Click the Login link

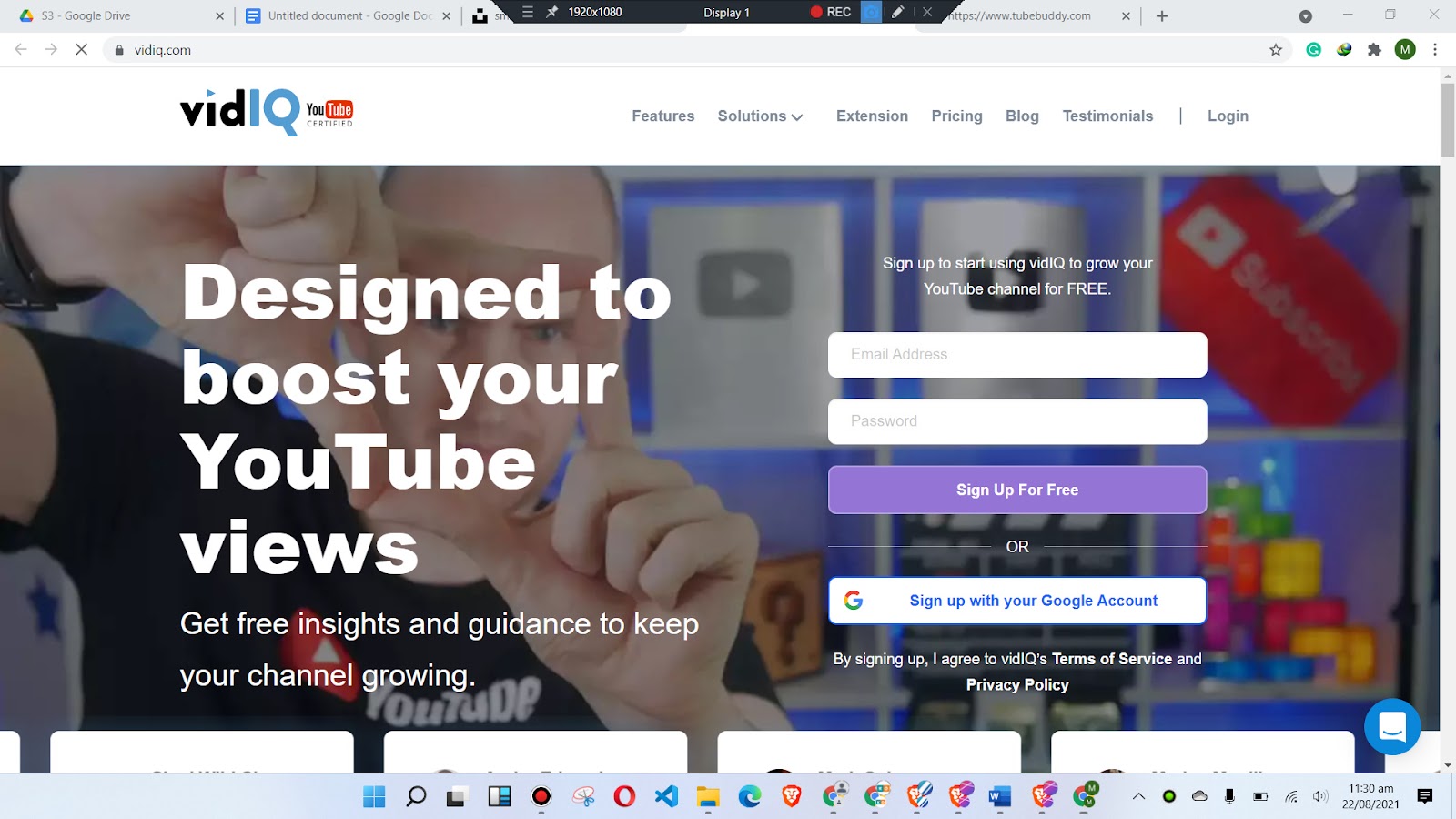tap(1228, 116)
